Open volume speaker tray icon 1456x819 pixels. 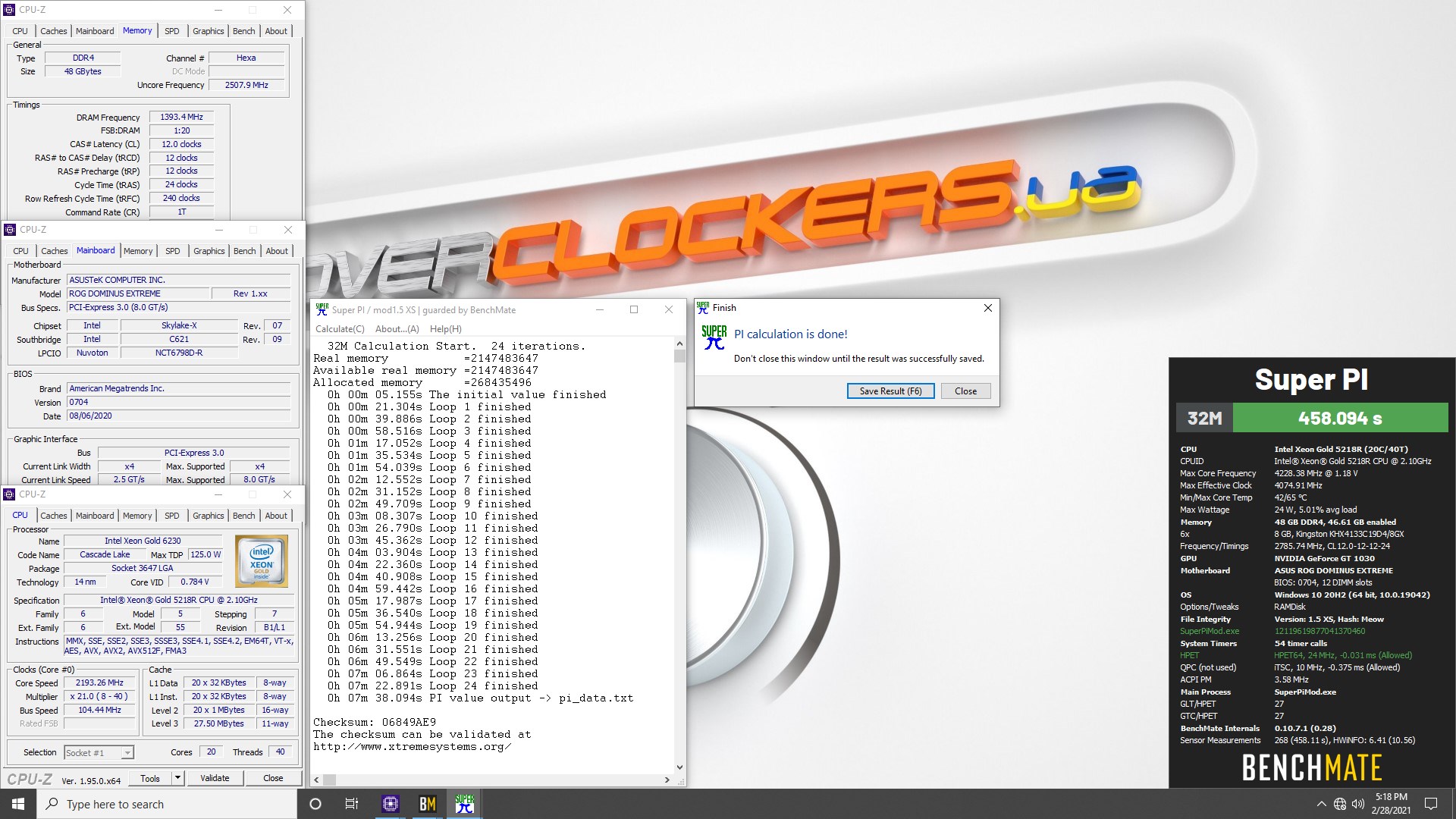(x=1357, y=804)
